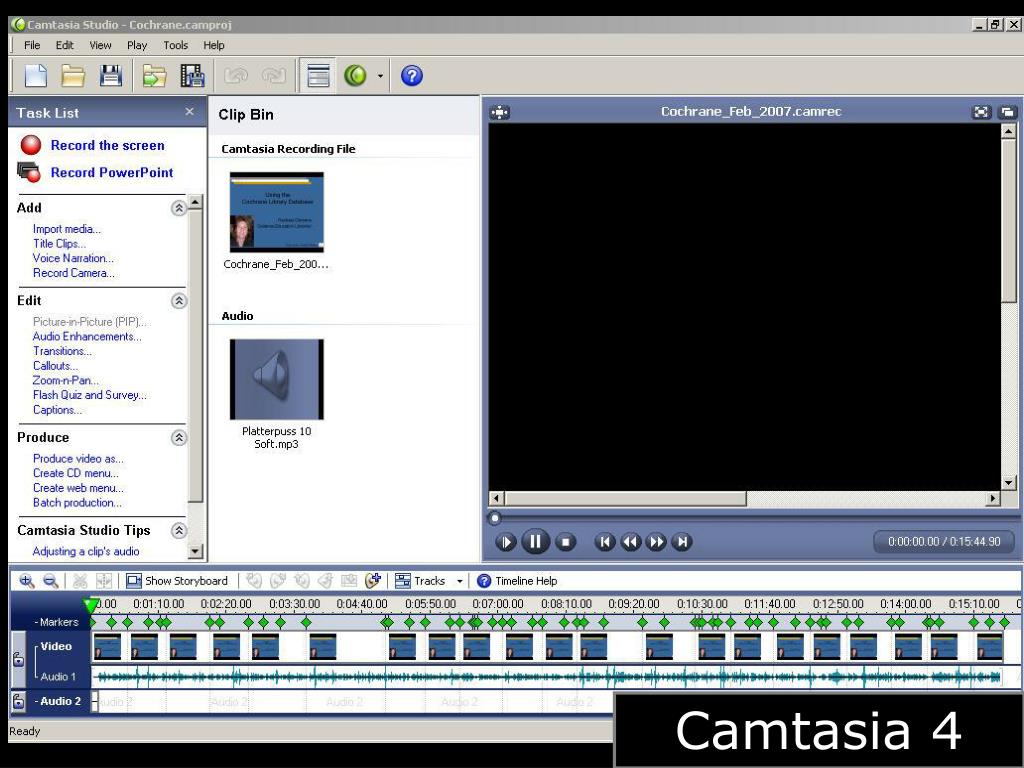Click the preview horizontal scrollbar thumb
Viewport: 1024px width, 768px height.
tap(625, 498)
